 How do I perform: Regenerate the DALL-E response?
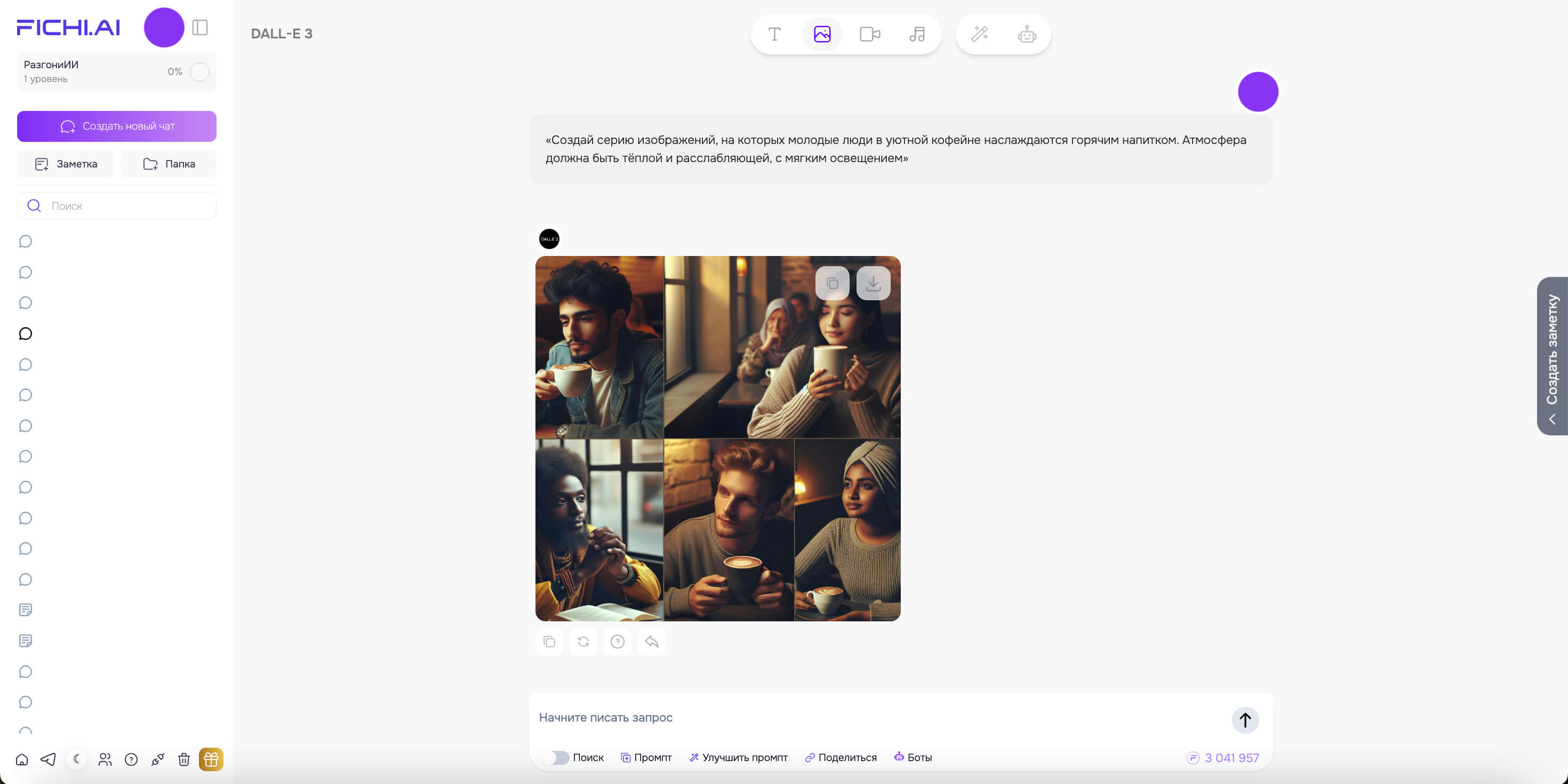583,642
